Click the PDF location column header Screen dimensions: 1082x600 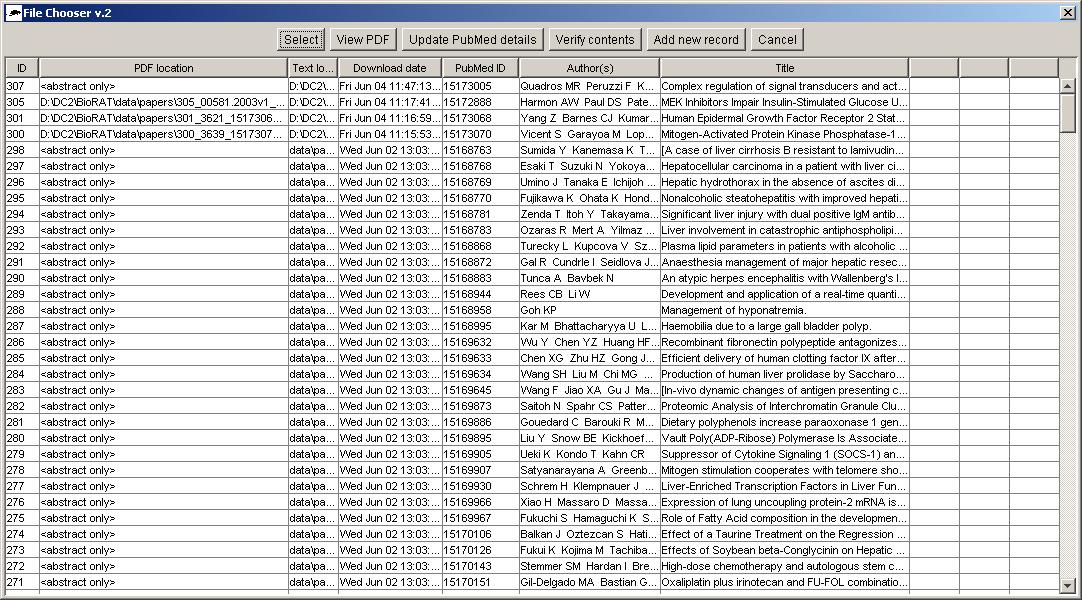[163, 68]
